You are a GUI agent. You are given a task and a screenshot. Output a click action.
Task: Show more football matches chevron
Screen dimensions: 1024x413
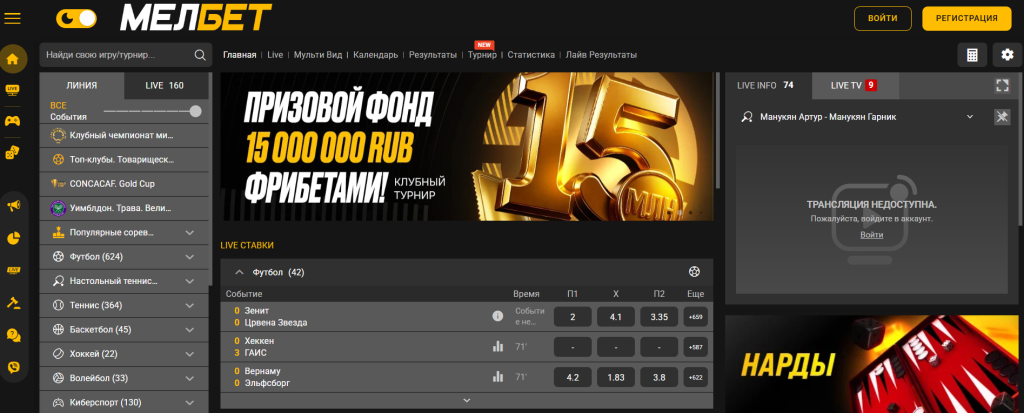click(466, 400)
